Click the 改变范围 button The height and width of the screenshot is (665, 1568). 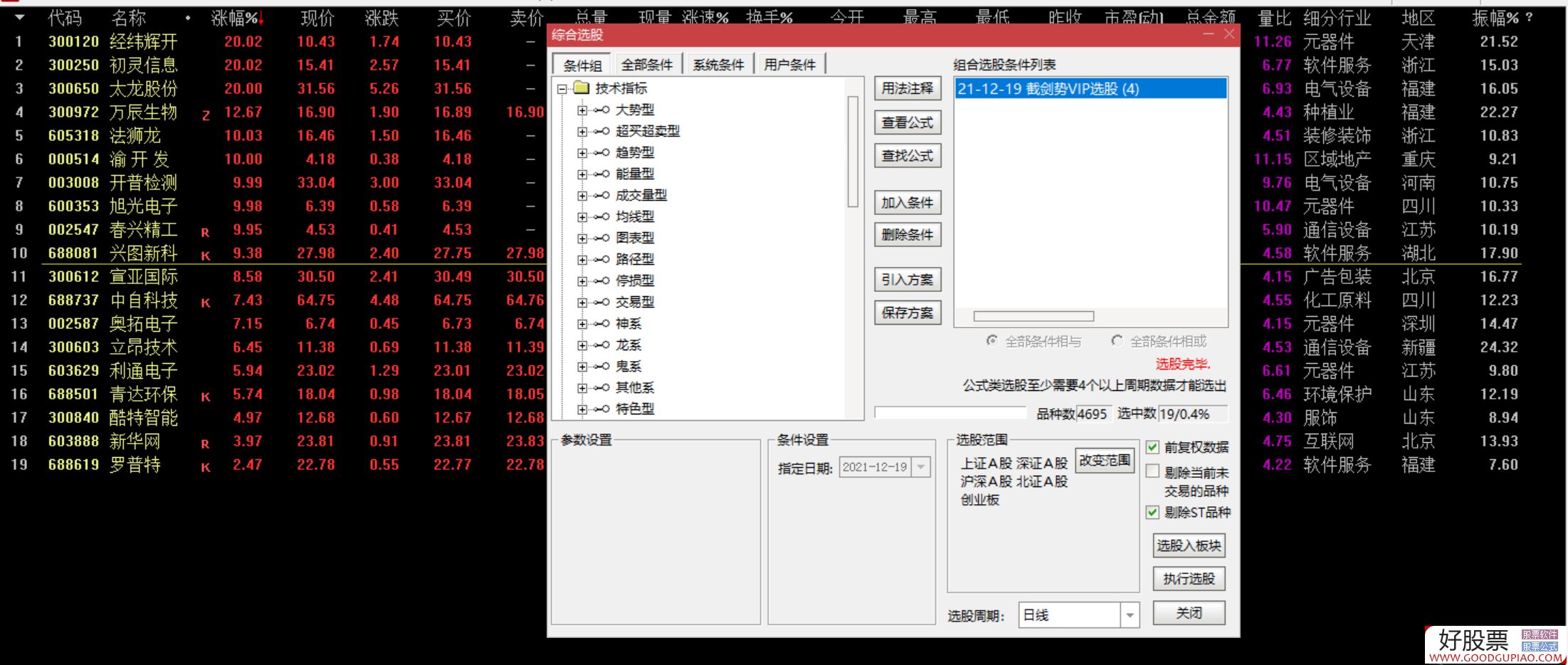[1105, 461]
